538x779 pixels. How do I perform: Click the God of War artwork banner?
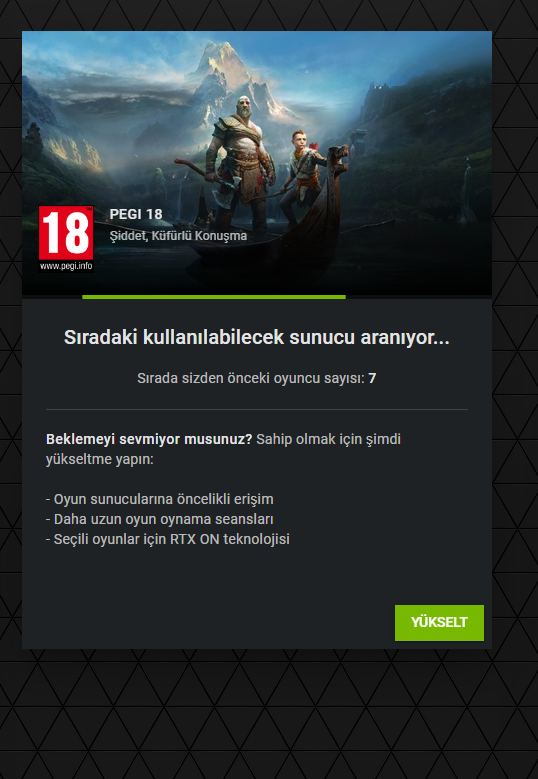[257, 163]
